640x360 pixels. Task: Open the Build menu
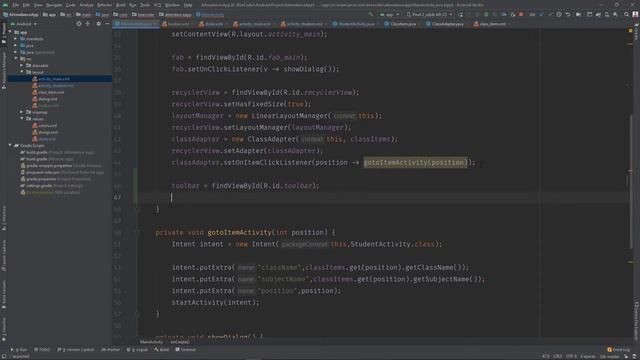click(120, 5)
